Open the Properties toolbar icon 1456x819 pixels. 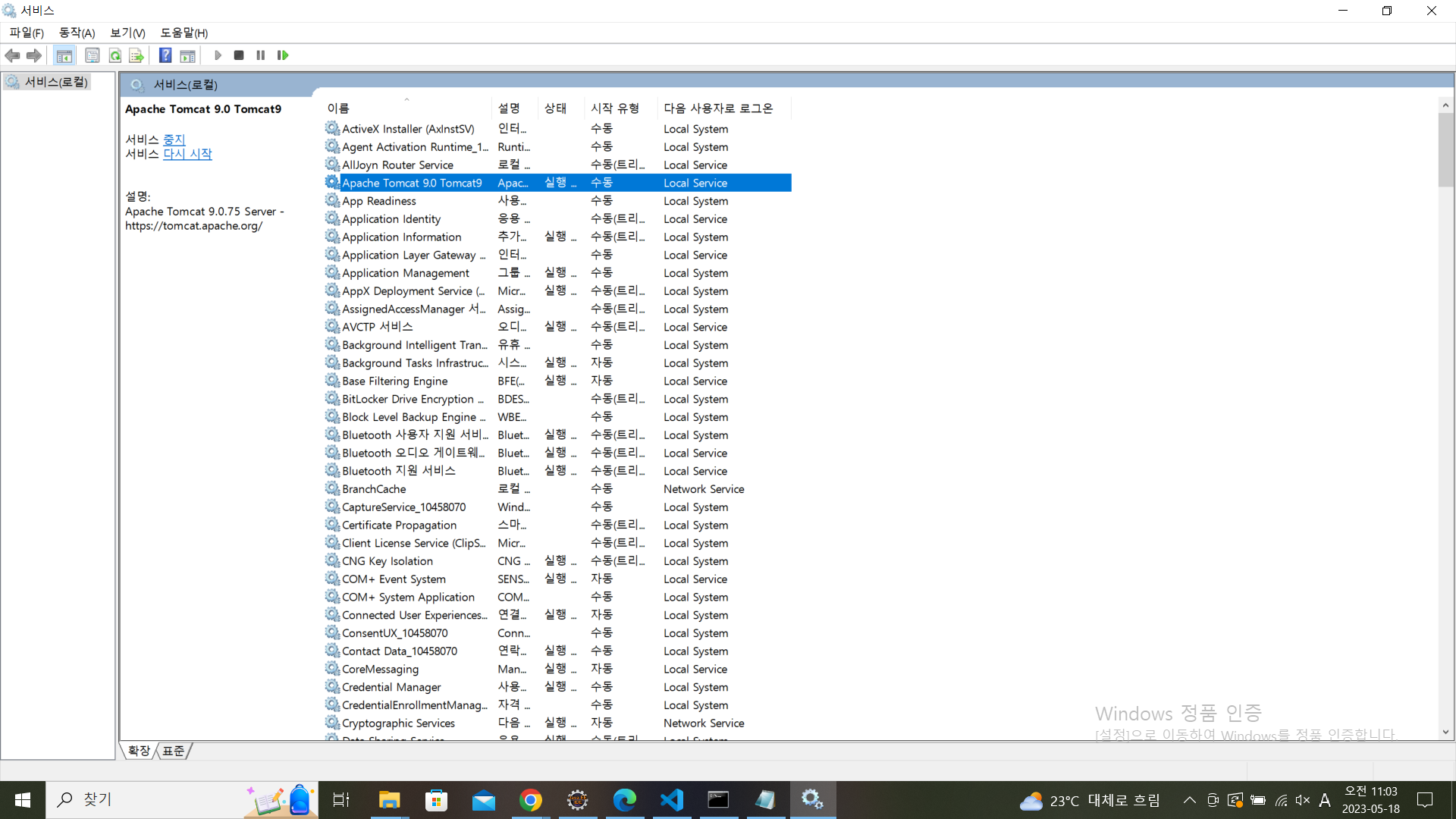pyautogui.click(x=93, y=55)
